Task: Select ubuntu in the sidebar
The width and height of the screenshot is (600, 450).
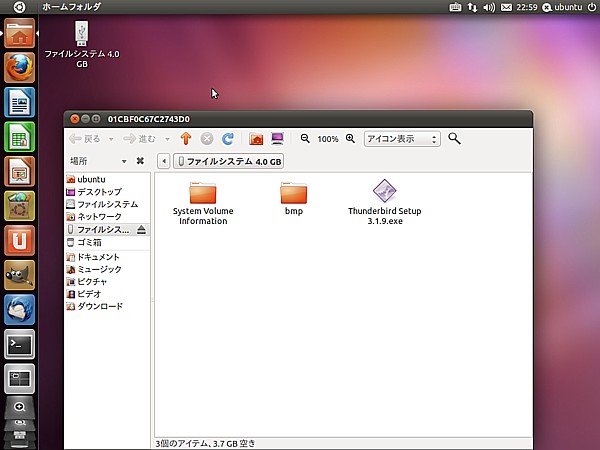Action: point(107,179)
